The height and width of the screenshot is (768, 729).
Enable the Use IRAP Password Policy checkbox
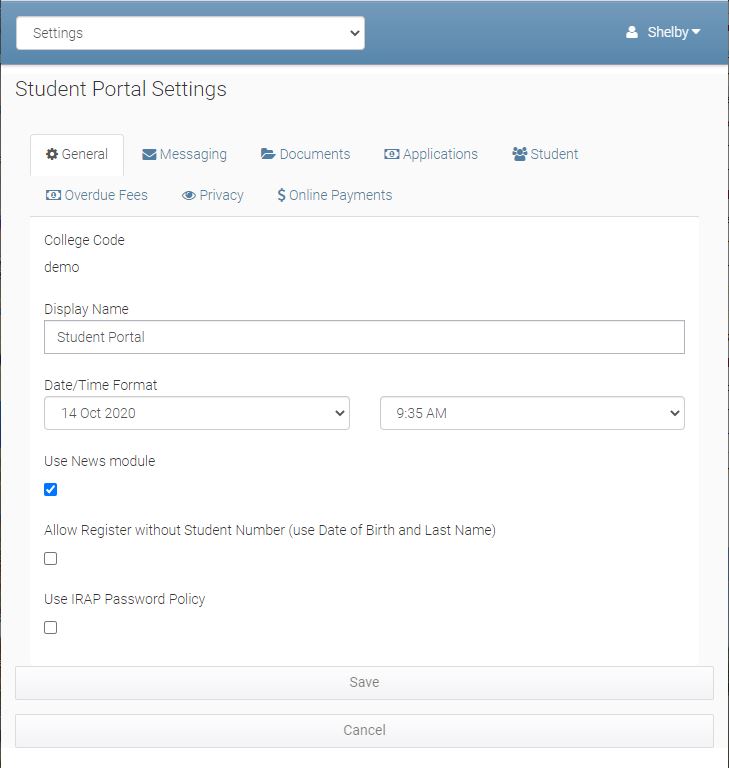(51, 628)
